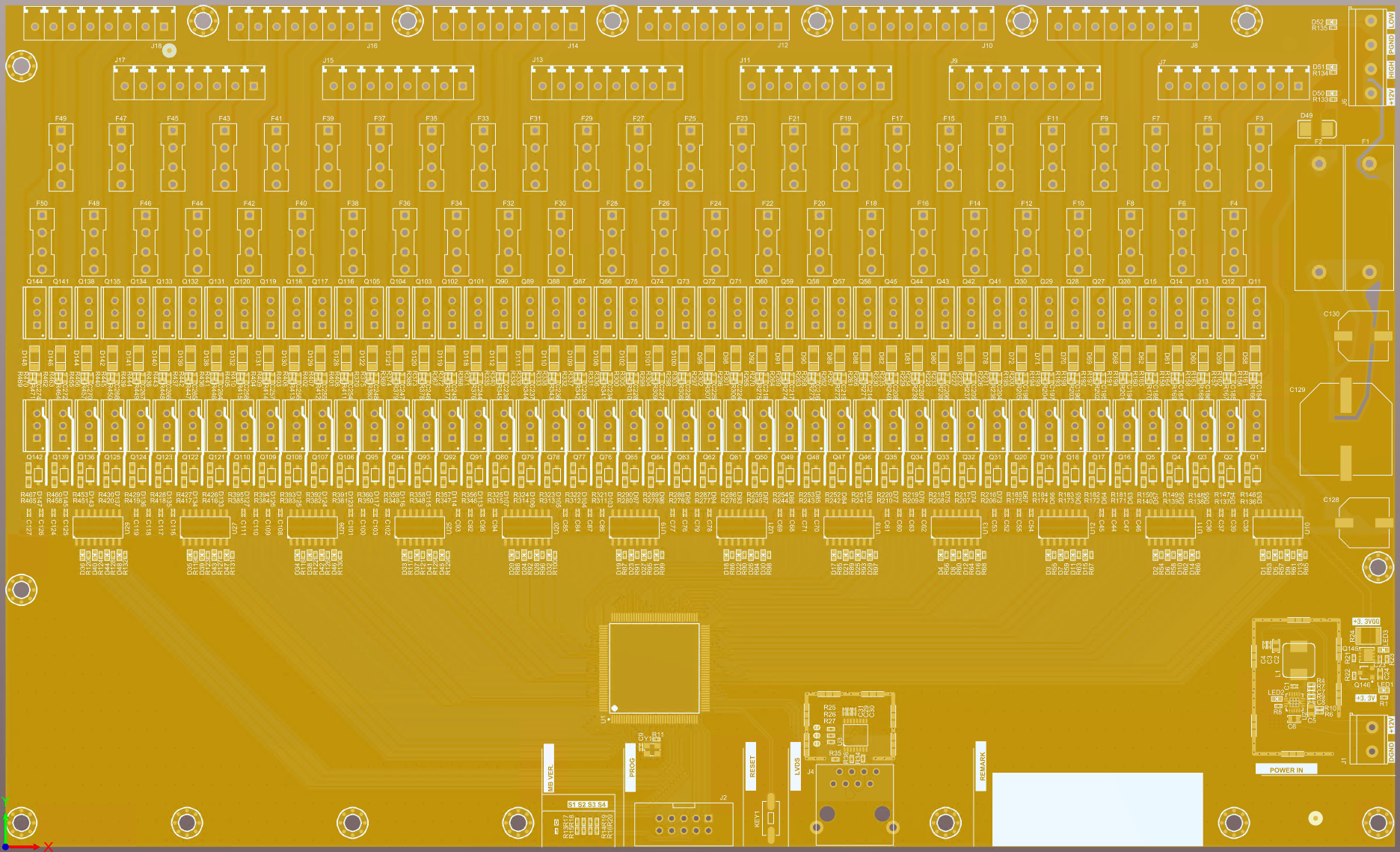Click the J2 ten-pin programming header
The height and width of the screenshot is (852, 1400).
pyautogui.click(x=683, y=824)
